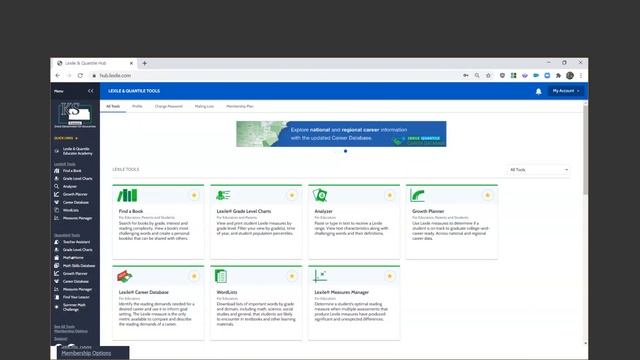Open Math Skills Database sidebar item
The width and height of the screenshot is (640, 360).
coord(79,265)
